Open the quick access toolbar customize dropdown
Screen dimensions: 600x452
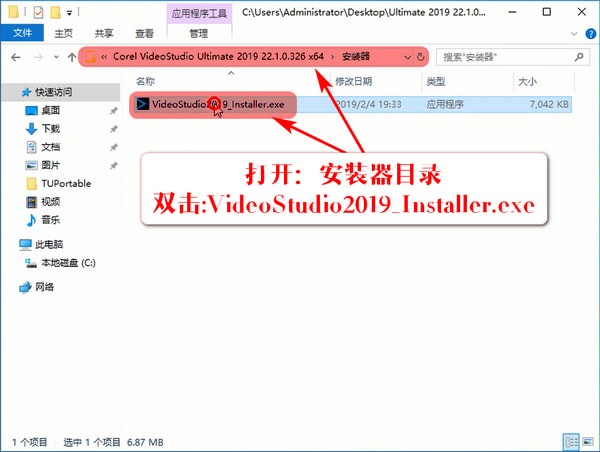point(69,13)
